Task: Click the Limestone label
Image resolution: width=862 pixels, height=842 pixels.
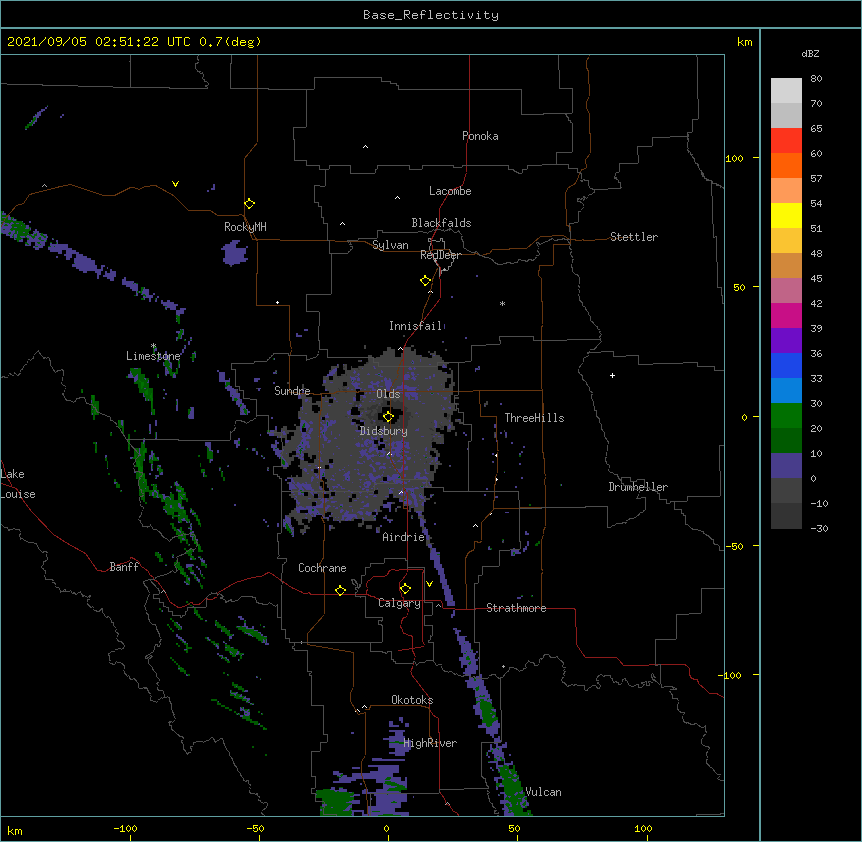Action: click(153, 356)
